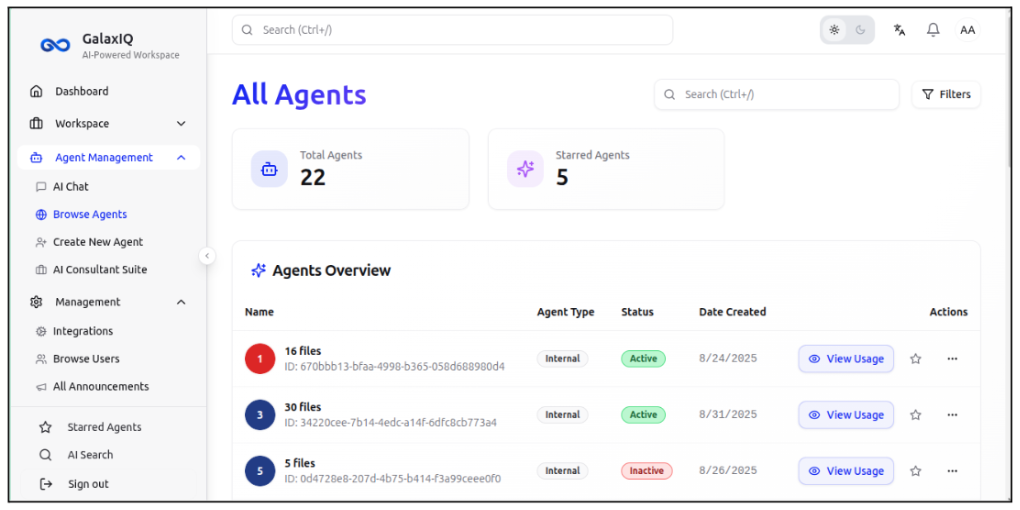Click the Workspace briefcase icon

tap(36, 124)
